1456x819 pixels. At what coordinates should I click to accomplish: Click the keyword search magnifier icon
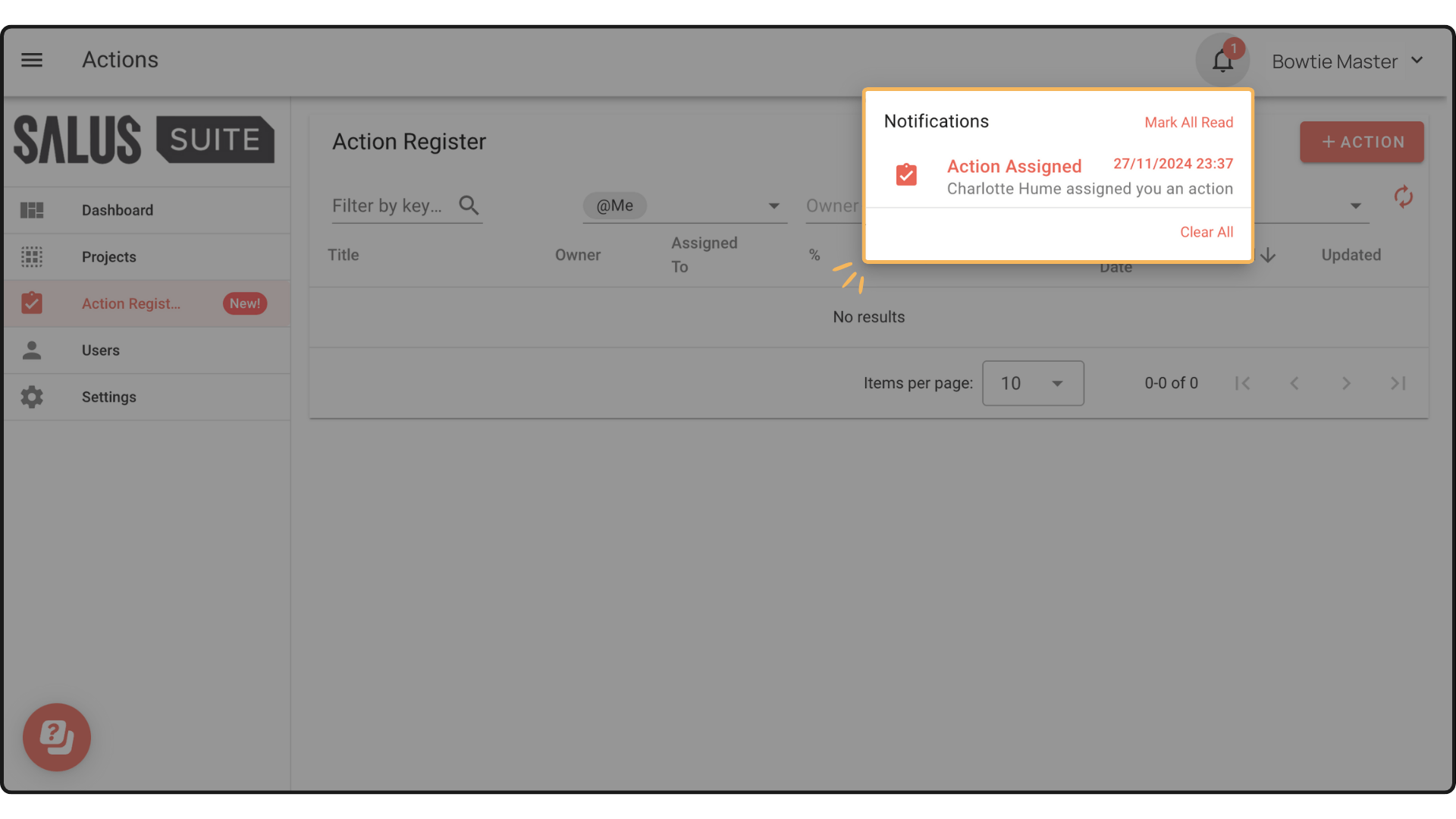coord(469,205)
